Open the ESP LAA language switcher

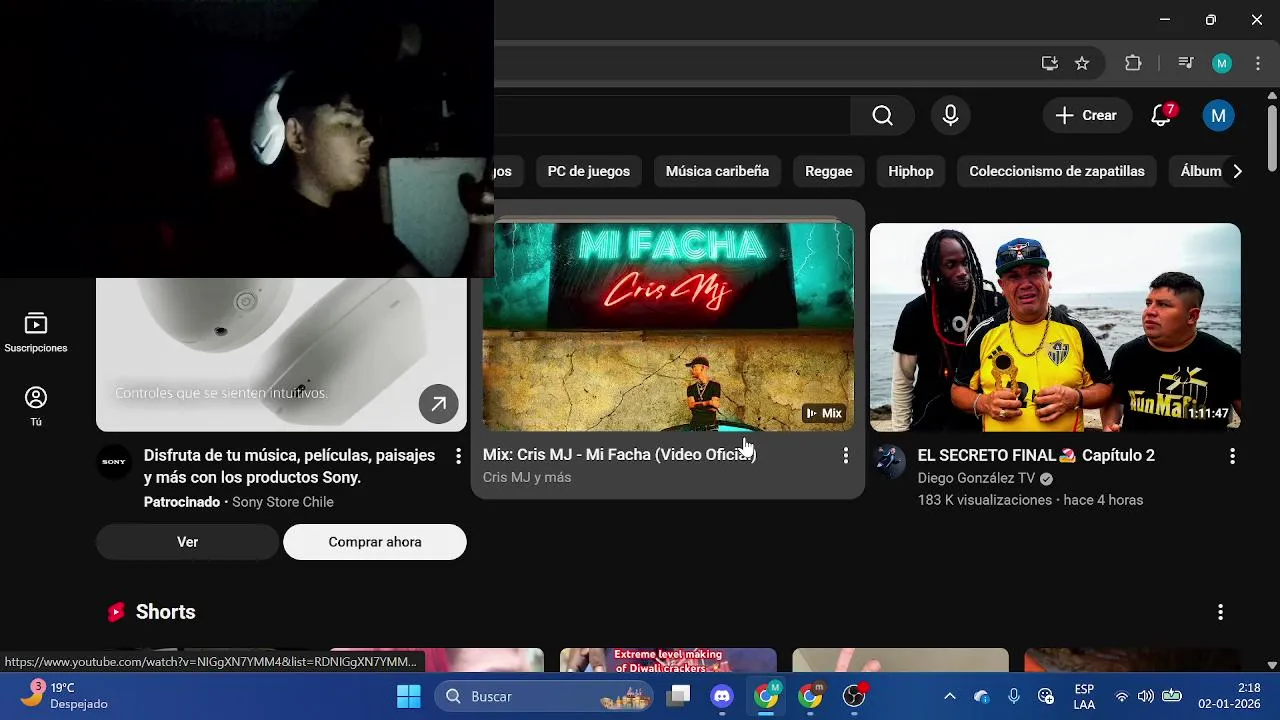coord(1084,696)
